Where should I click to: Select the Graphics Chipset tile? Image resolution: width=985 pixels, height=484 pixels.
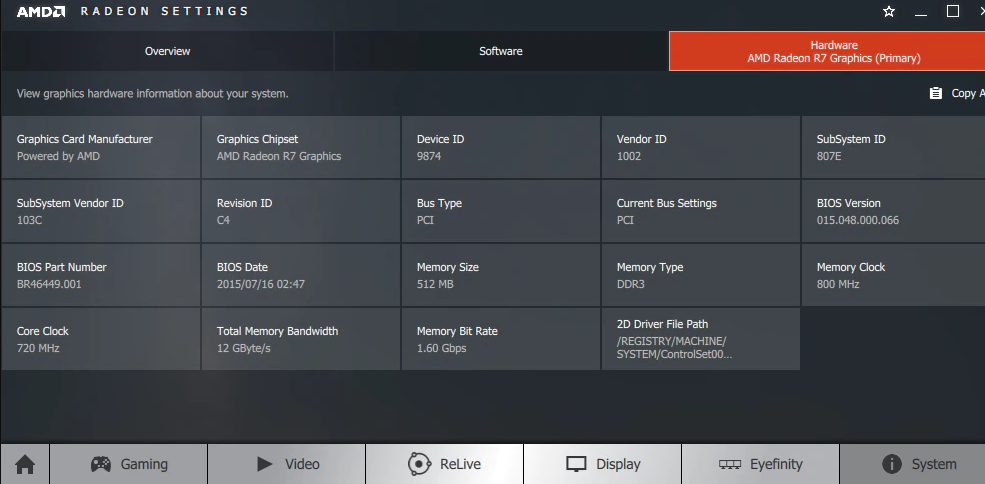click(301, 147)
